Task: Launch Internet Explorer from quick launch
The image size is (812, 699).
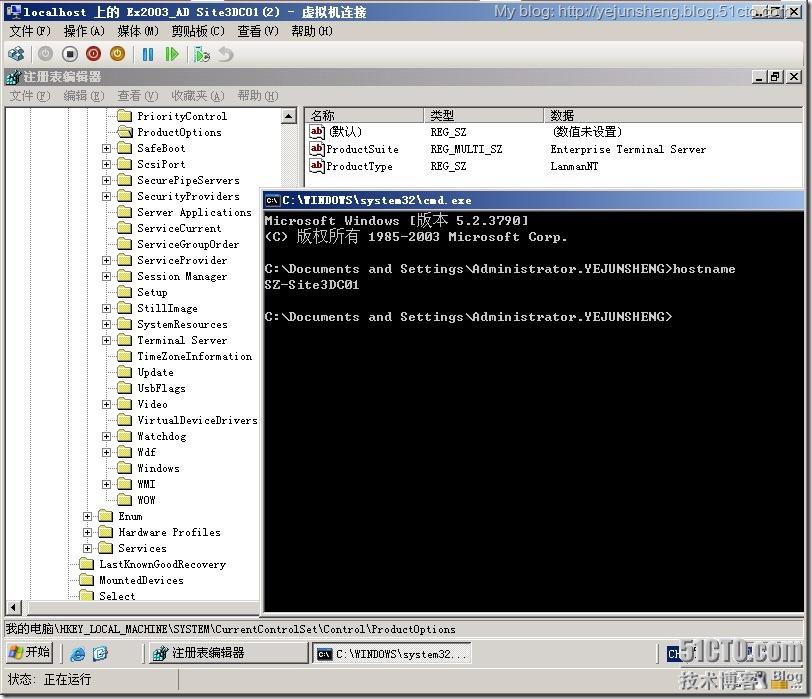Action: pos(78,654)
